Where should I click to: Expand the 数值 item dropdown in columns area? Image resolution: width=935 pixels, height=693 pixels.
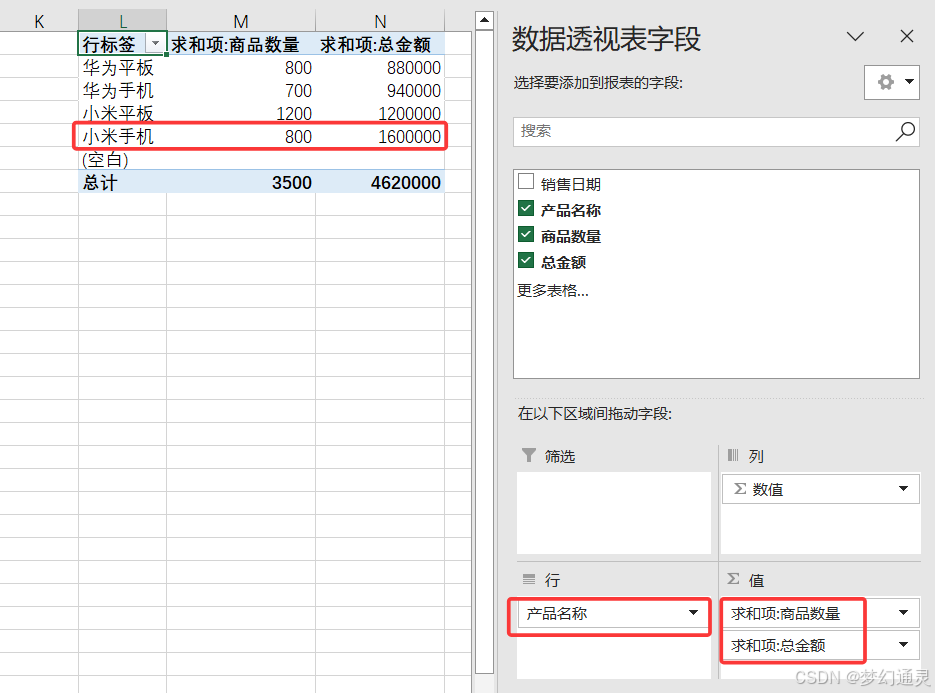(x=903, y=489)
